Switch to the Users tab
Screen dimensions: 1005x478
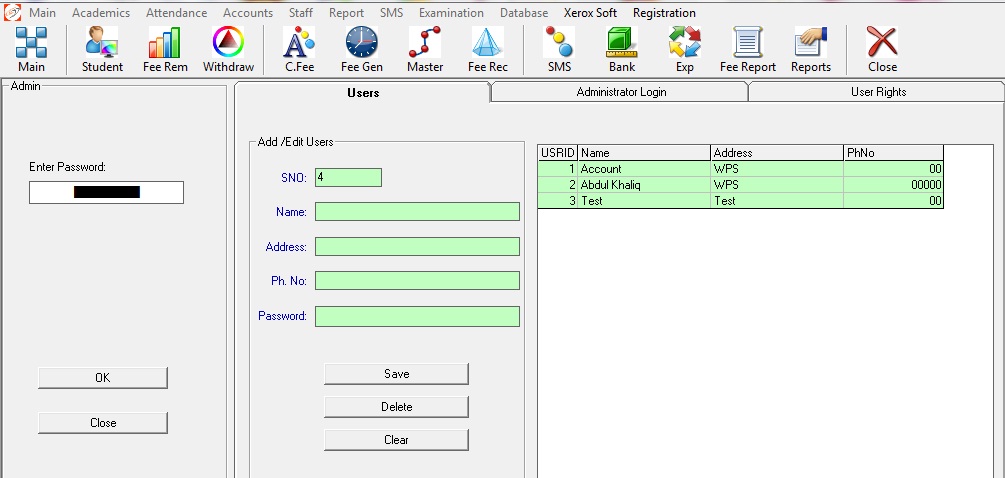click(x=363, y=92)
